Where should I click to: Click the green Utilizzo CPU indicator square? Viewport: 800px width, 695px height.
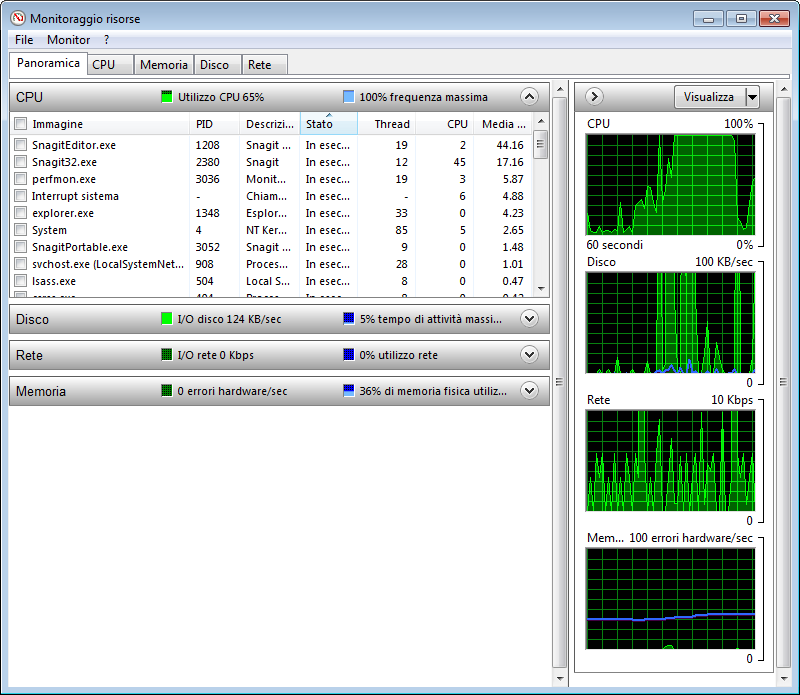(167, 97)
